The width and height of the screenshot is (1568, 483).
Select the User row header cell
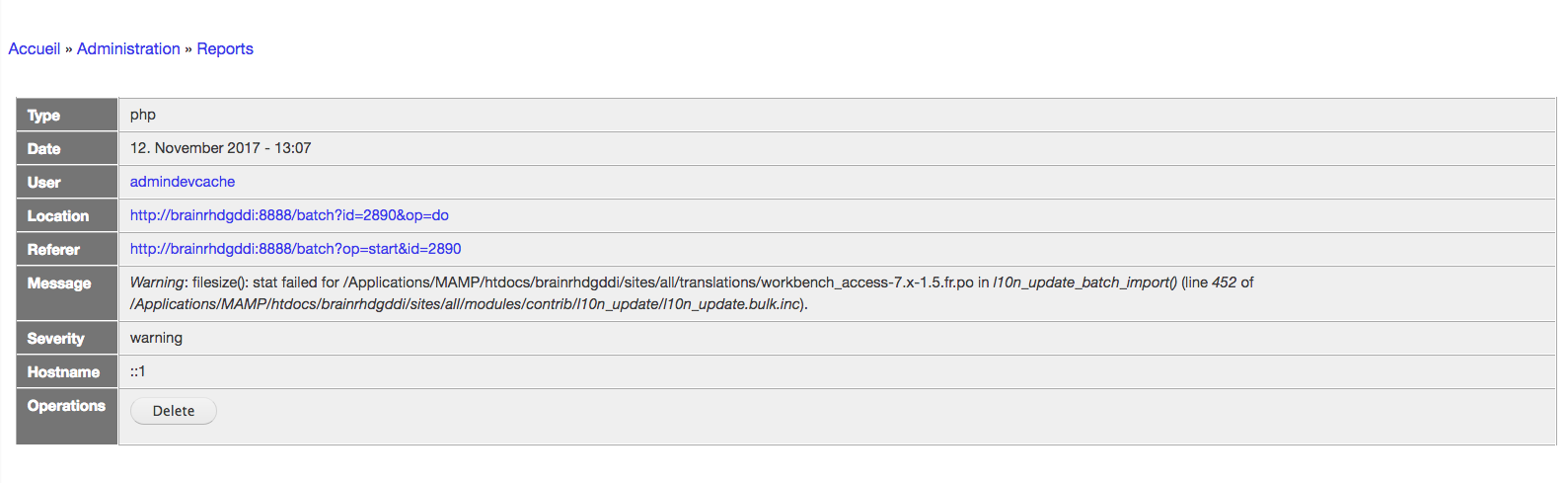click(67, 182)
